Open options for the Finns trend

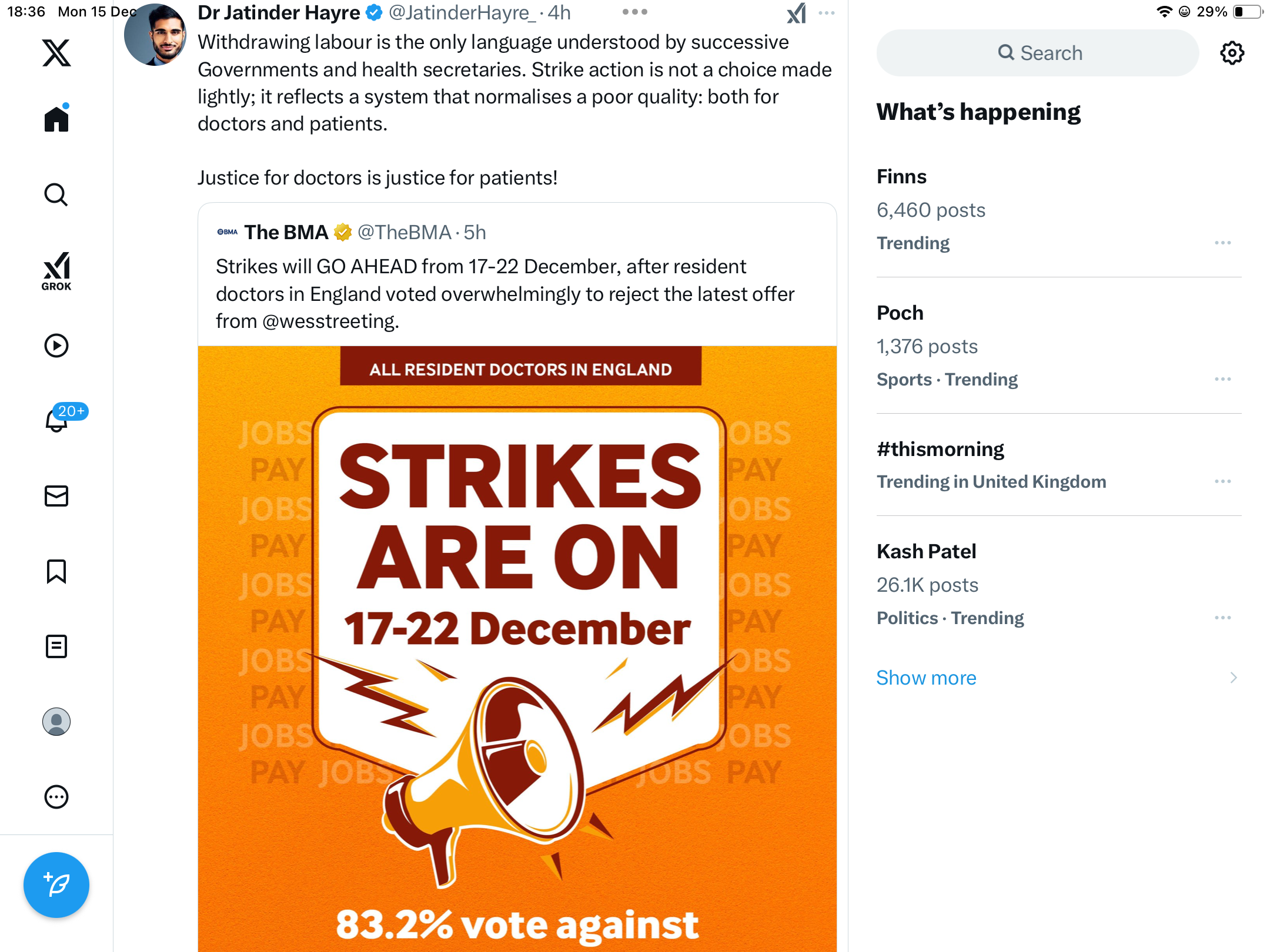coord(1222,243)
